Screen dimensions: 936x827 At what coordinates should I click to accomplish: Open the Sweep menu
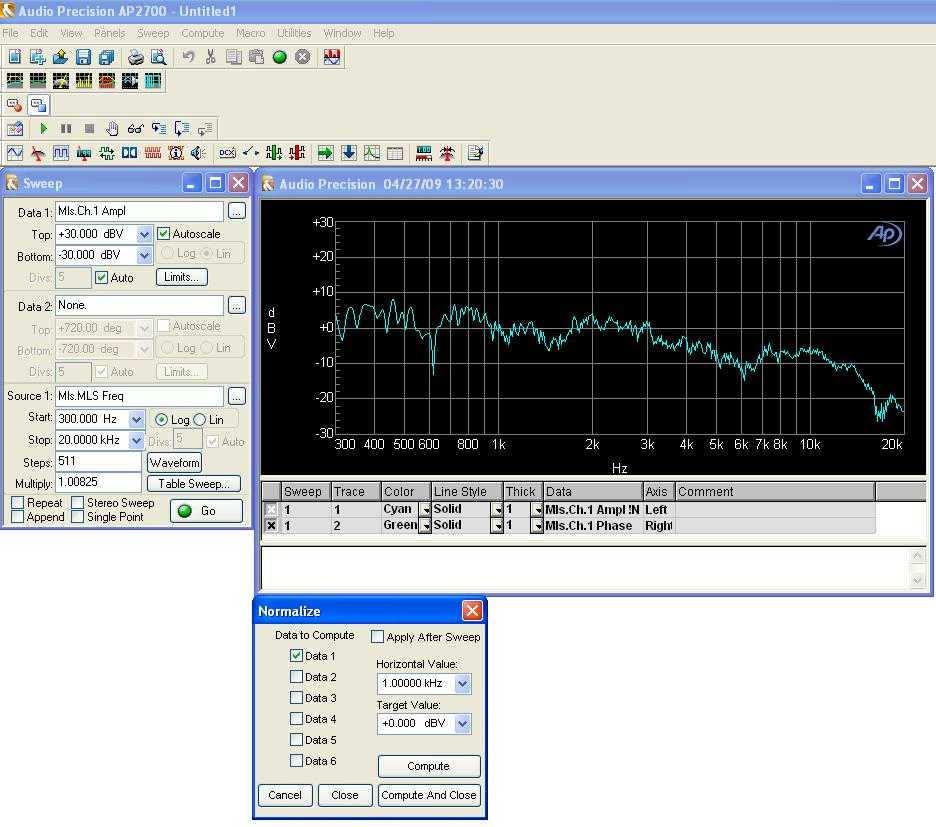(x=153, y=33)
